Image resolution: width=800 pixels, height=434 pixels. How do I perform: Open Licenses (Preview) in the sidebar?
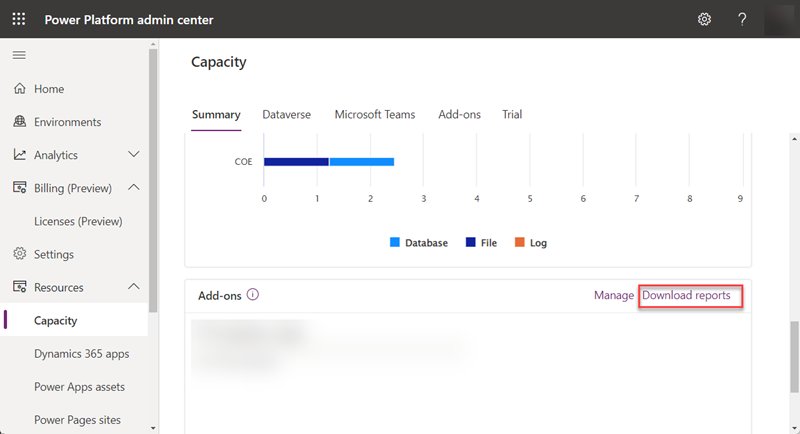coord(78,221)
